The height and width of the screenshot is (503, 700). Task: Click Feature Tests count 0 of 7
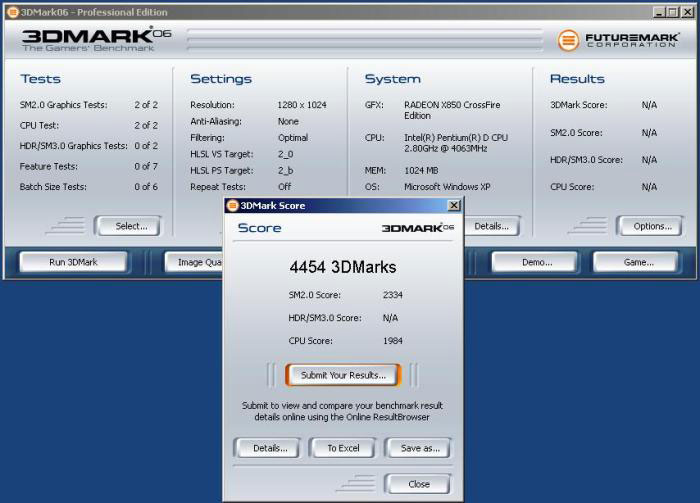(146, 166)
